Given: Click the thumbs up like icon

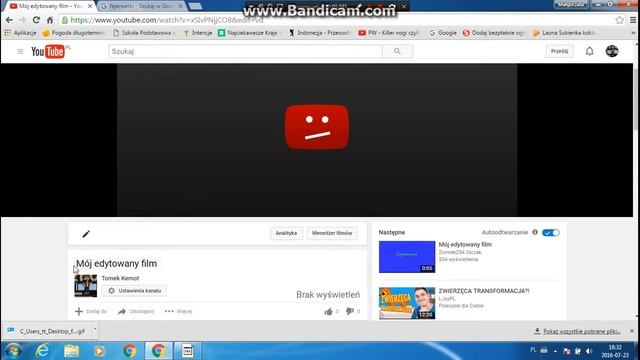Looking at the screenshot, I should coord(329,311).
